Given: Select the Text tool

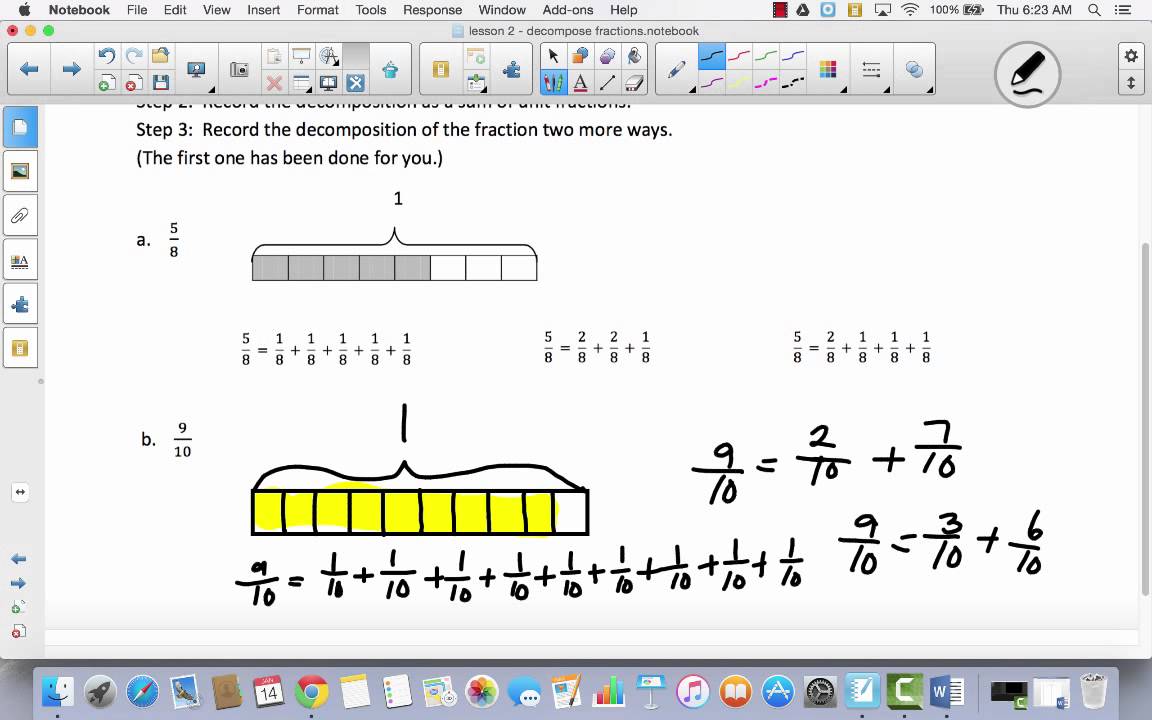Looking at the screenshot, I should pyautogui.click(x=580, y=82).
